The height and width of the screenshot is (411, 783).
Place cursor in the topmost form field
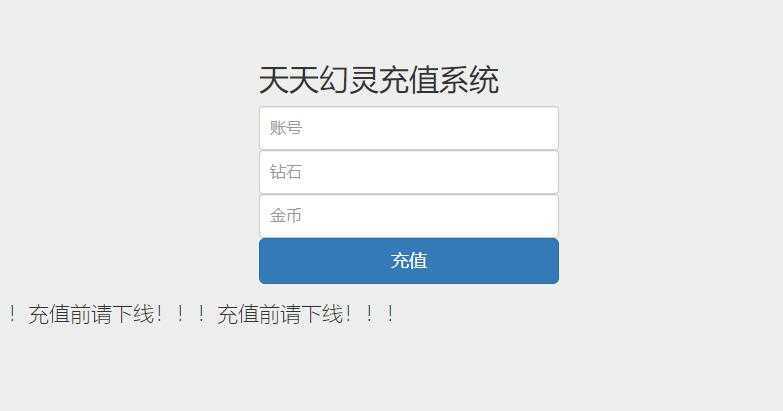point(408,128)
